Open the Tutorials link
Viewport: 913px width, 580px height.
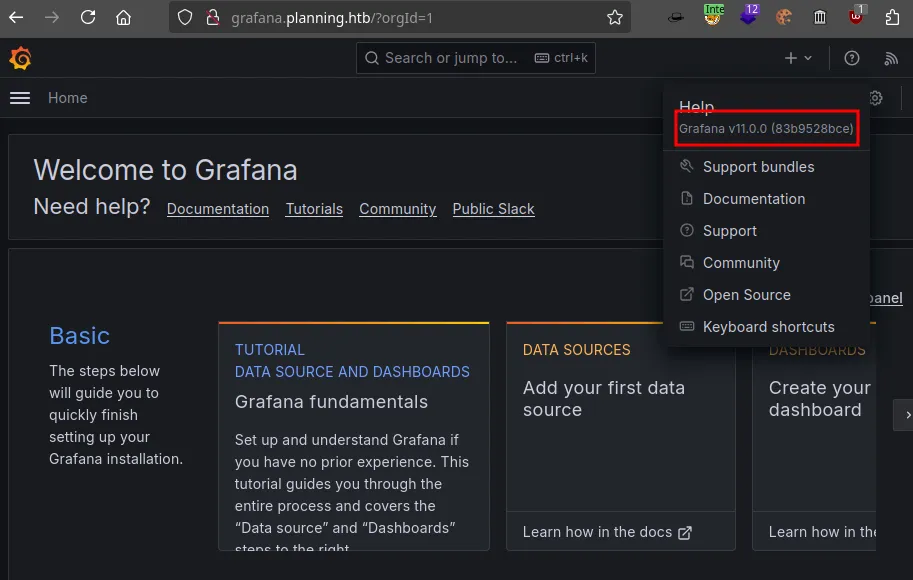[314, 209]
